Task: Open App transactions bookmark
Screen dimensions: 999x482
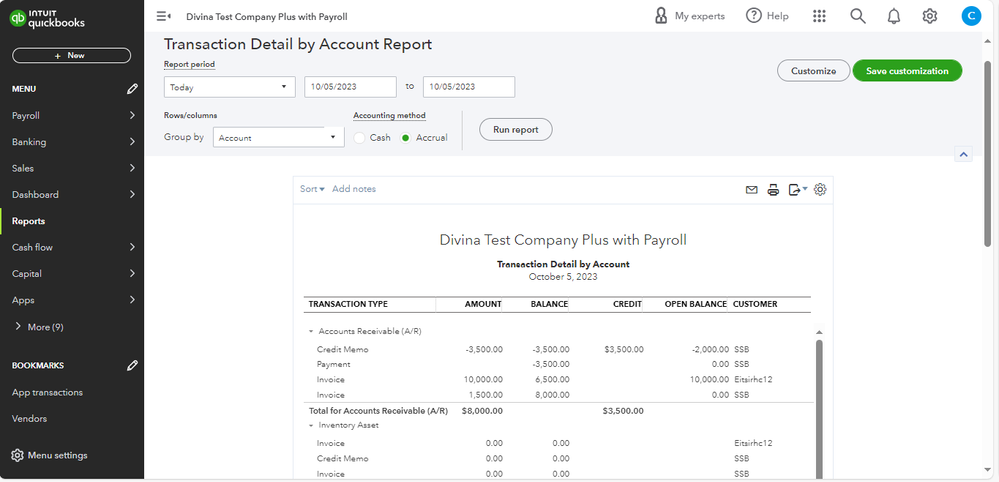Action: pos(47,392)
